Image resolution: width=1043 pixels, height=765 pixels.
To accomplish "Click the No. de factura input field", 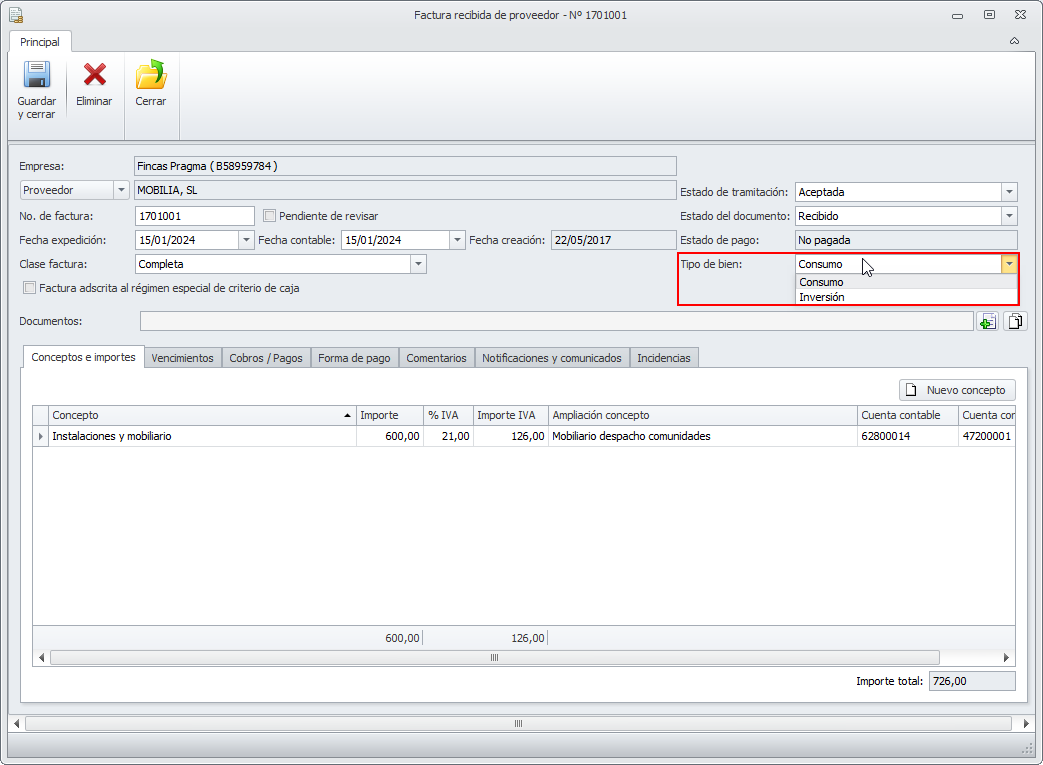I will [x=194, y=216].
